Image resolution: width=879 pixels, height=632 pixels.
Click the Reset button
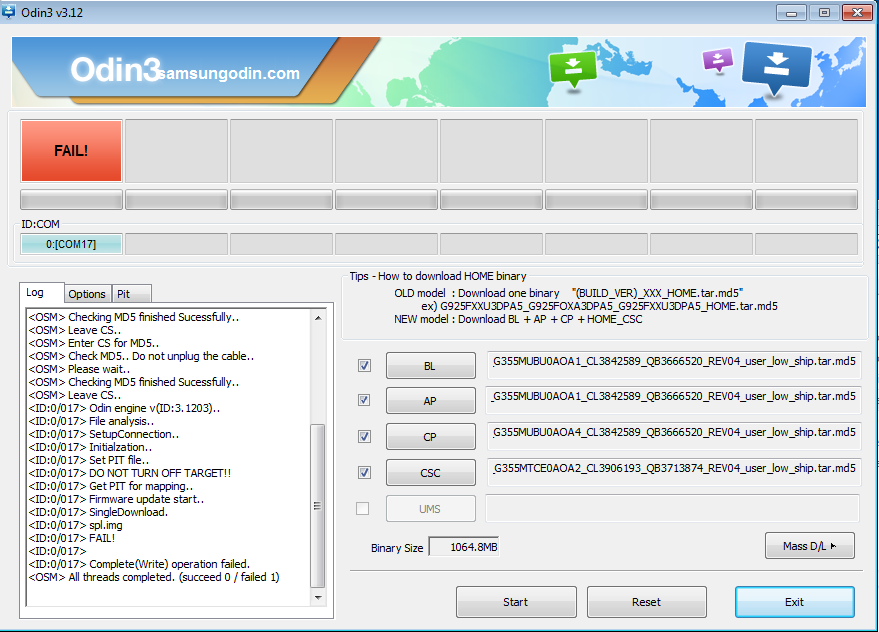pyautogui.click(x=646, y=602)
